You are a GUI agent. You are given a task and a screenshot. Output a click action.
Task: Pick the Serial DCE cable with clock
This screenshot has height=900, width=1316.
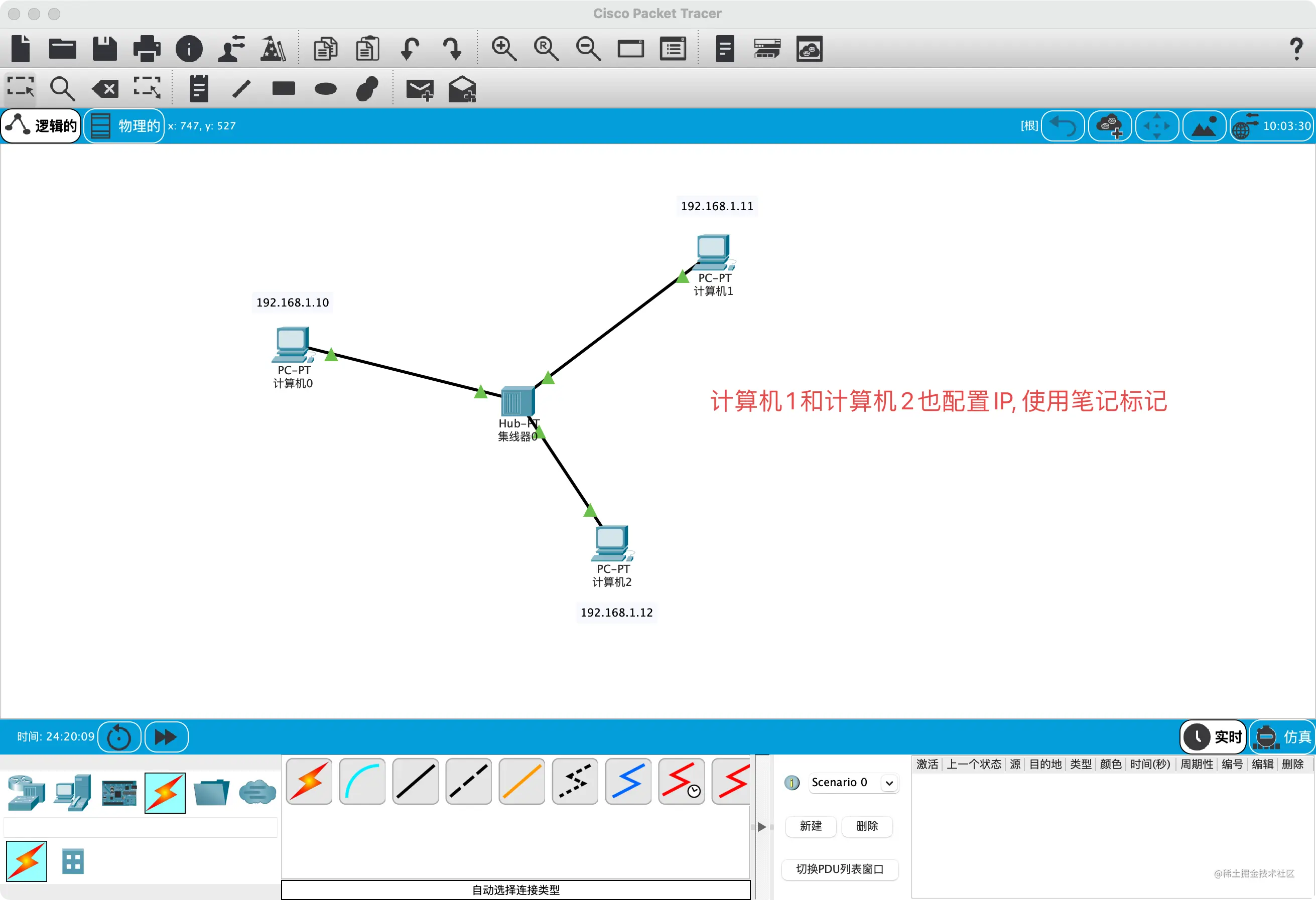click(682, 782)
